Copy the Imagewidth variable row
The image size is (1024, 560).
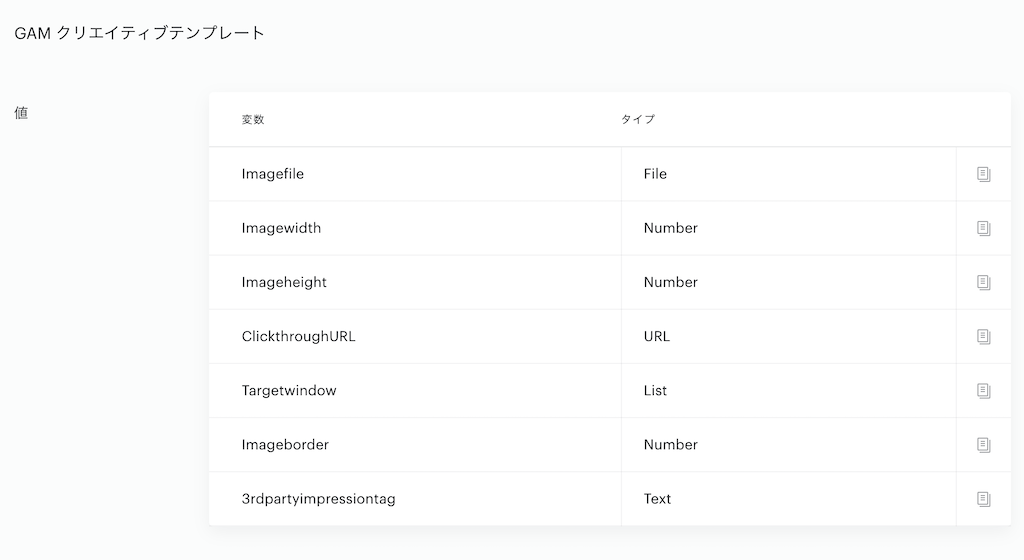pyautogui.click(x=984, y=228)
